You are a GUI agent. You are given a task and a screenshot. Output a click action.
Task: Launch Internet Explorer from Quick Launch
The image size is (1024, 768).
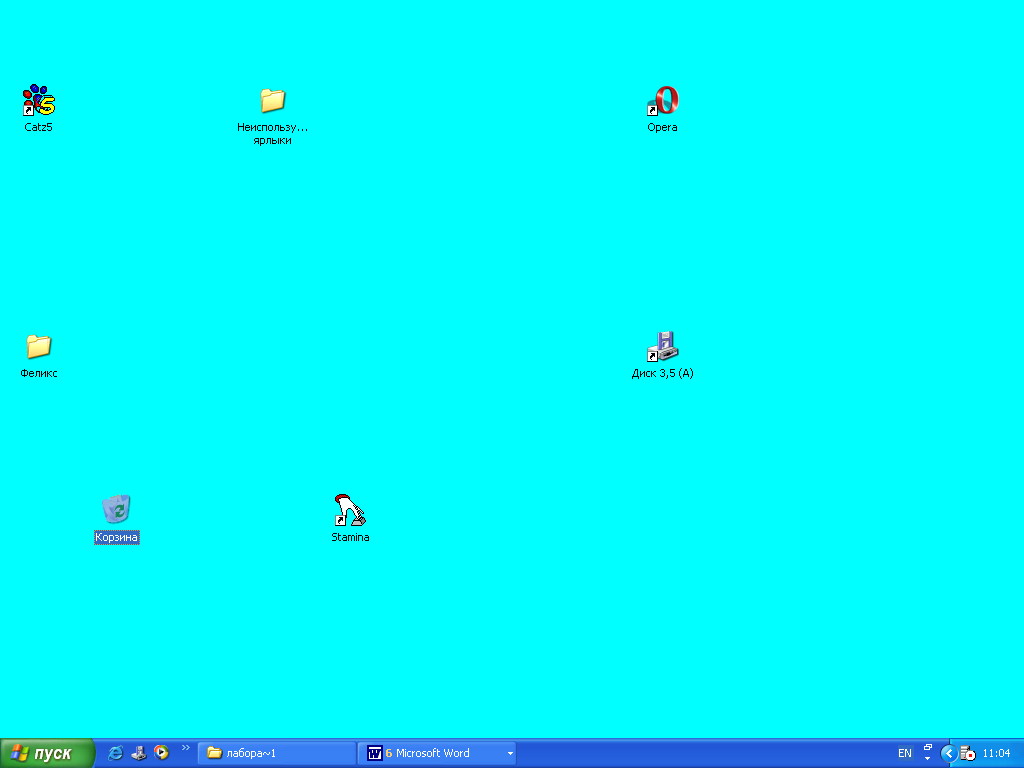click(116, 753)
